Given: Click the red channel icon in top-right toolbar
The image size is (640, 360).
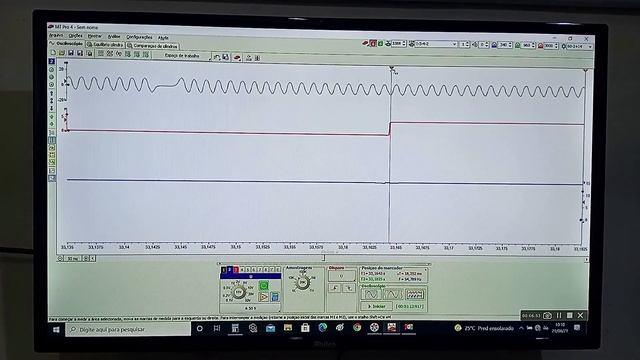Looking at the screenshot, I should (x=373, y=43).
